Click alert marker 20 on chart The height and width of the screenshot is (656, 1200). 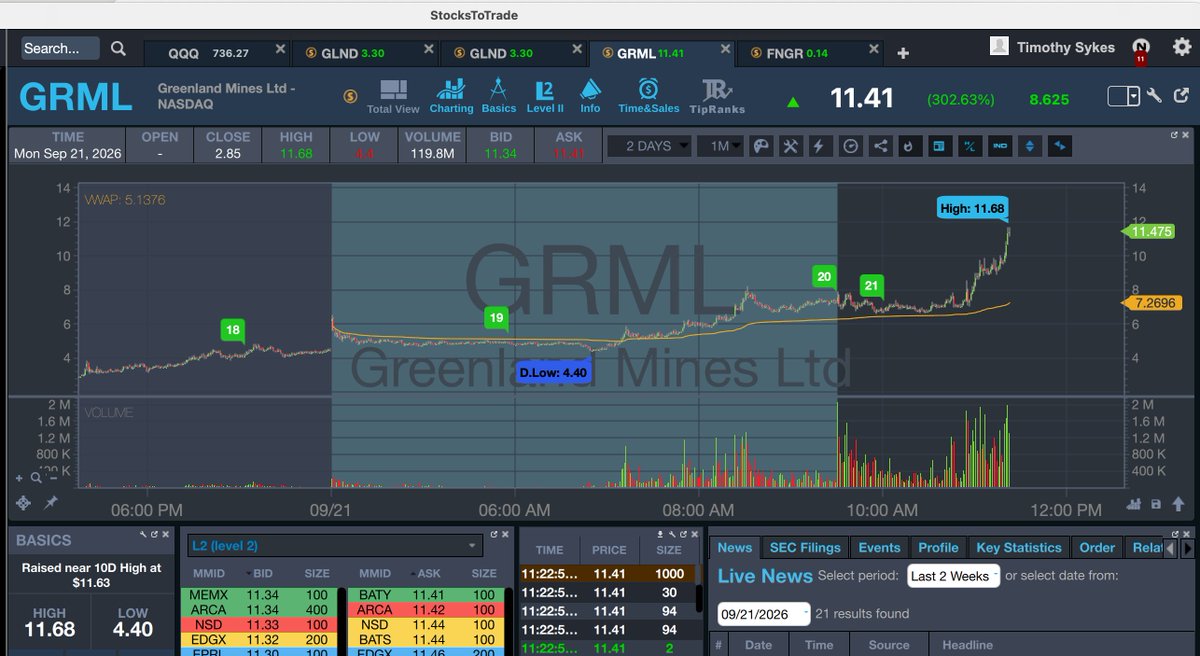[824, 279]
